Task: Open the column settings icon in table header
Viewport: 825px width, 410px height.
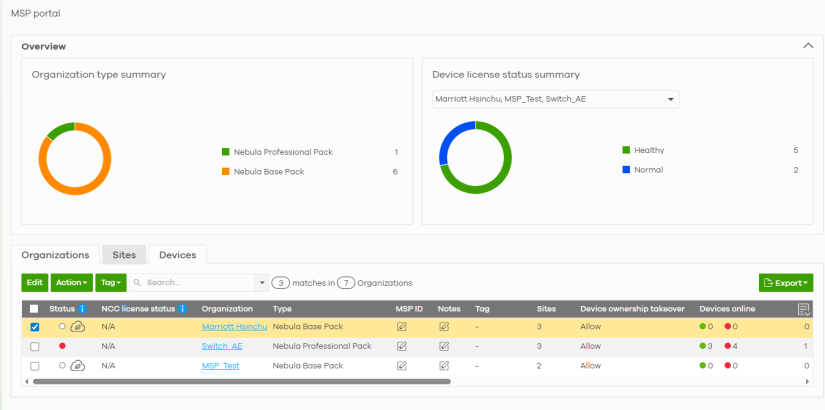Action: click(803, 309)
